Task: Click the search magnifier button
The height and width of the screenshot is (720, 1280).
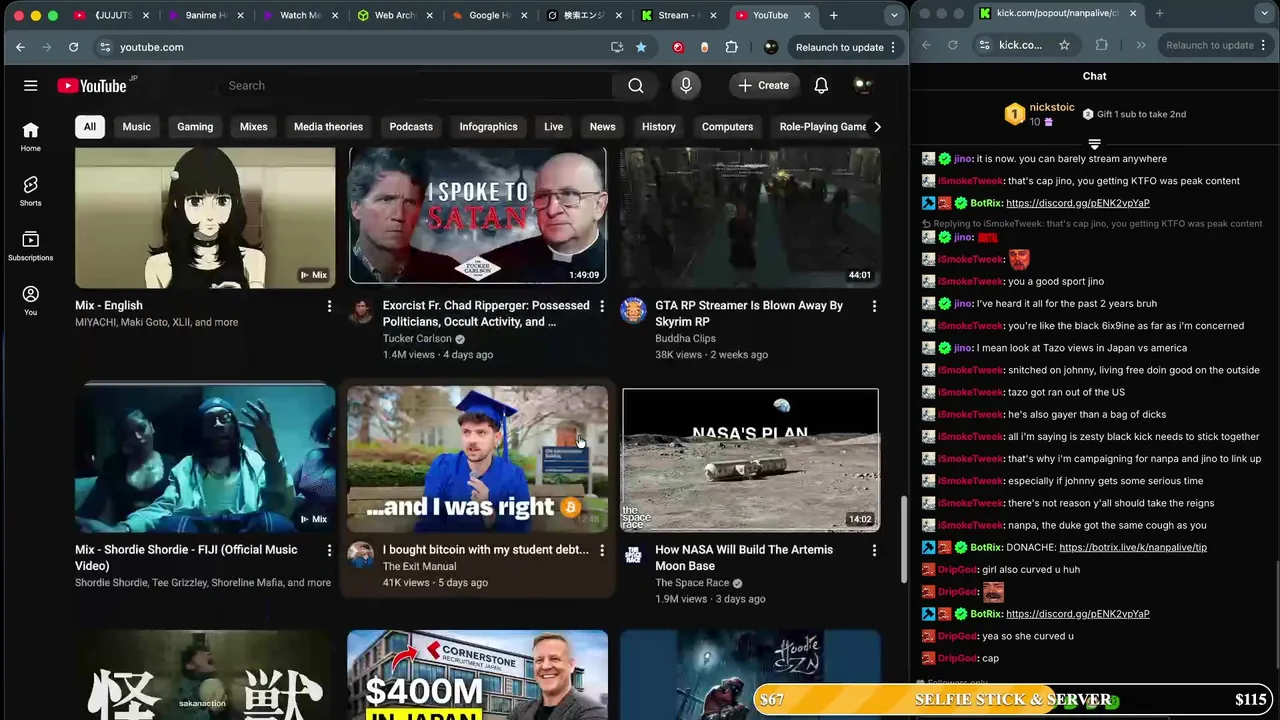Action: point(636,86)
